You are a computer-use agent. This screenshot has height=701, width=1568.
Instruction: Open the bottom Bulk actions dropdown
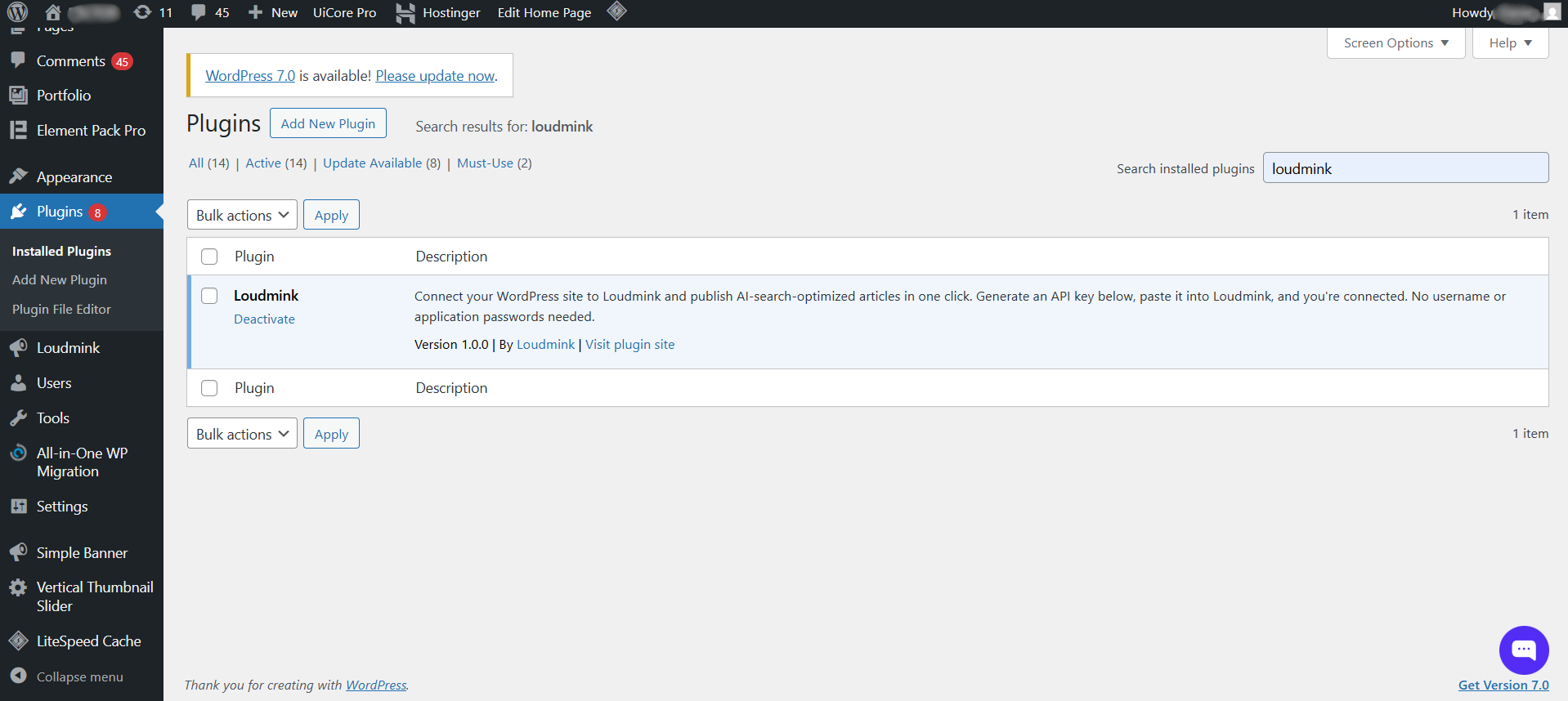tap(242, 434)
